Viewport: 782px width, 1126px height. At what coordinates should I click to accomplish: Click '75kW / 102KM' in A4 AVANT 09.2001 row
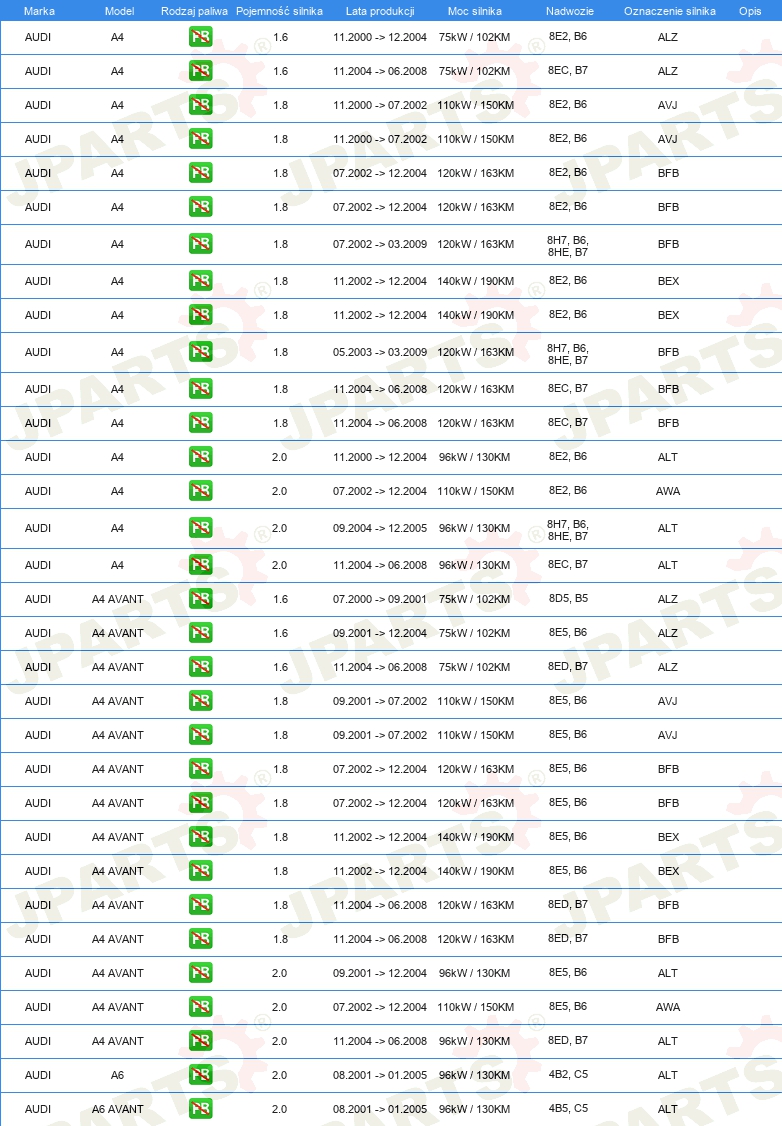coord(475,633)
